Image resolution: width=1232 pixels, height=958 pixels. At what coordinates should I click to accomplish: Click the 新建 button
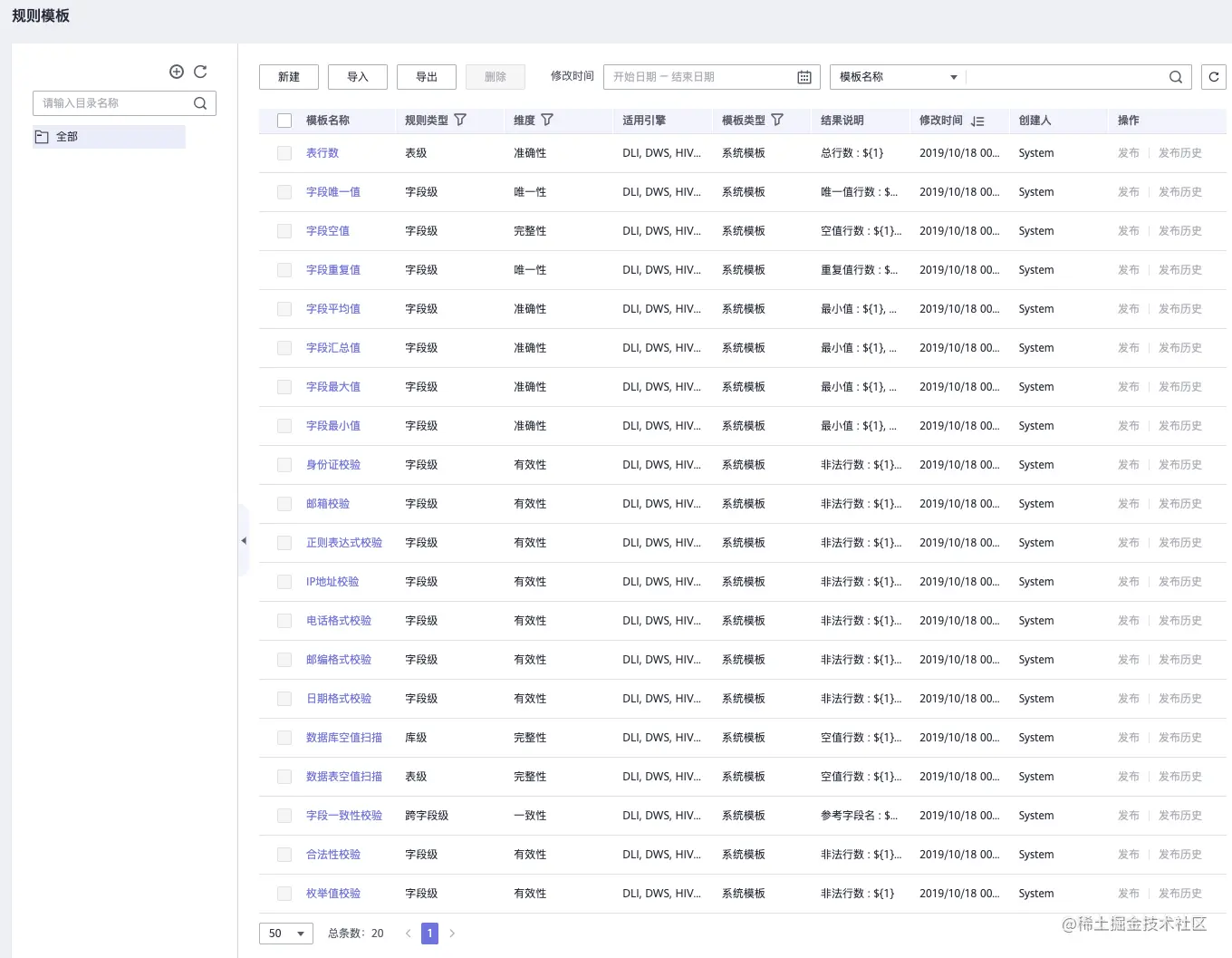(x=289, y=77)
